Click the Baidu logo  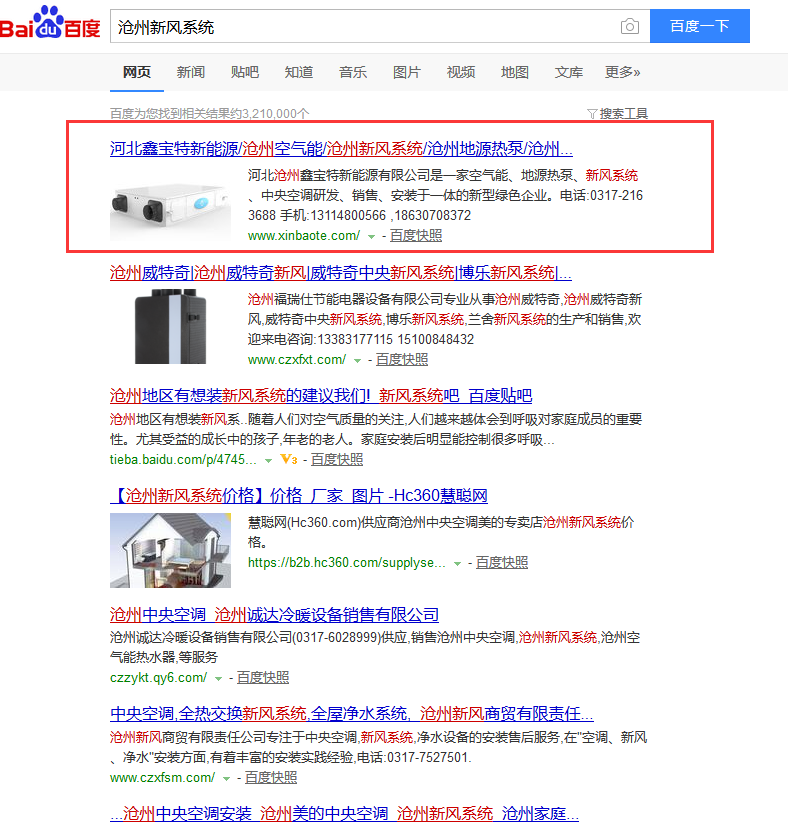[50, 23]
